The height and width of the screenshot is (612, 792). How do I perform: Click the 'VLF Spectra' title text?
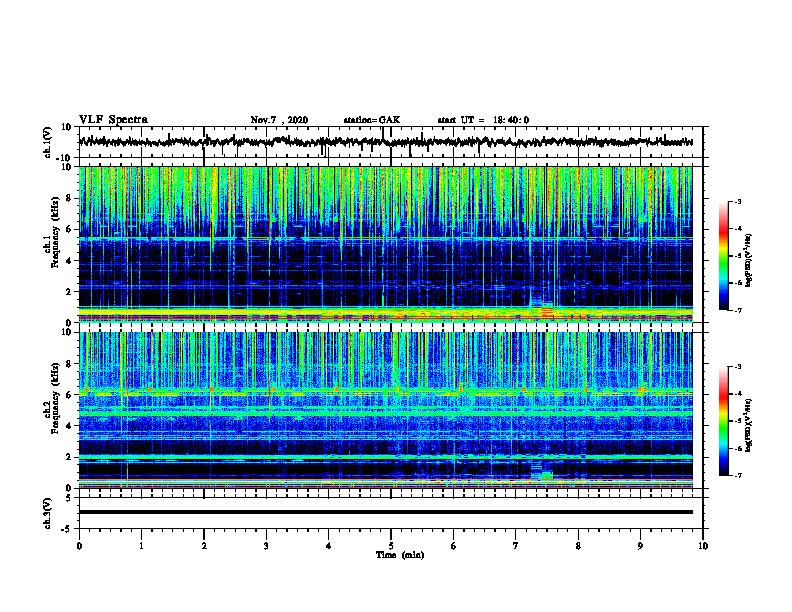(113, 120)
